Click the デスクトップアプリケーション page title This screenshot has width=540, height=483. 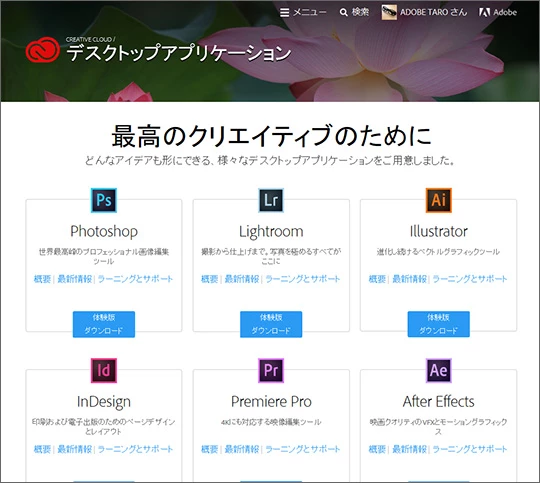(179, 53)
